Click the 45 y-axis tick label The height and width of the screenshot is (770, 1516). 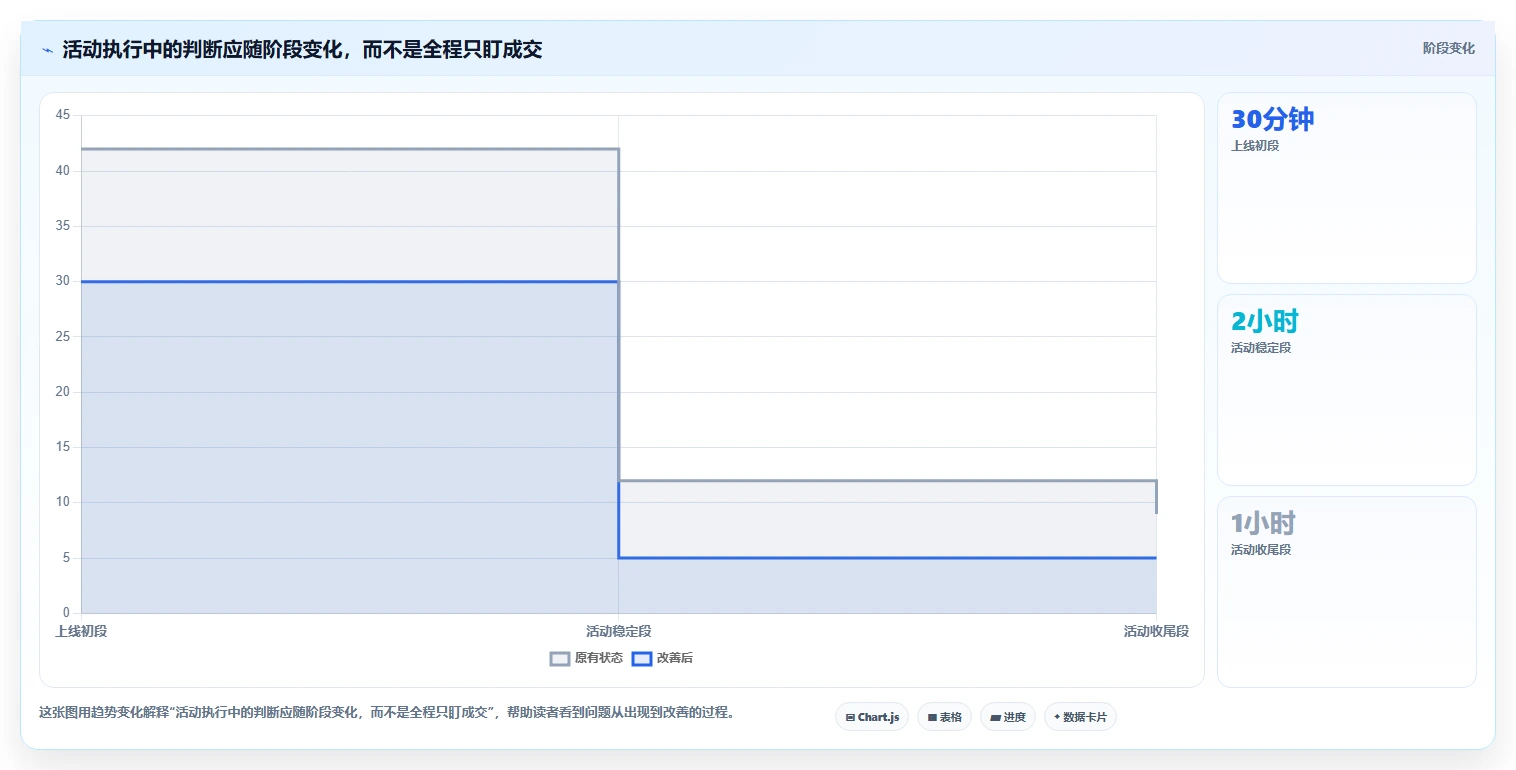[x=63, y=115]
